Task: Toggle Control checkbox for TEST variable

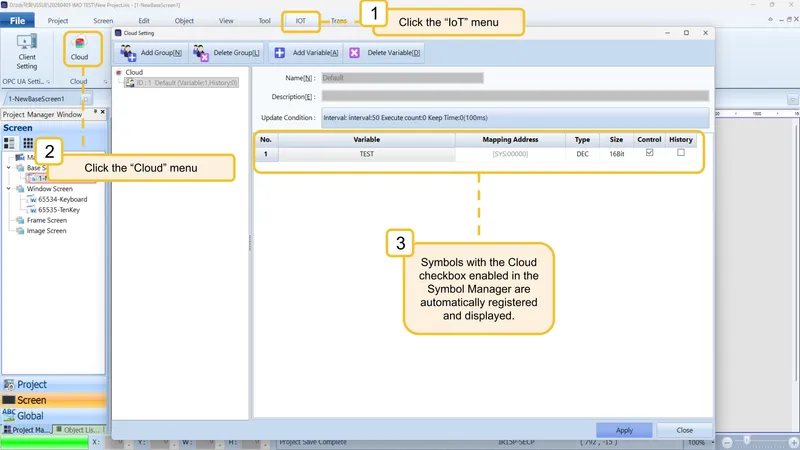Action: [649, 153]
